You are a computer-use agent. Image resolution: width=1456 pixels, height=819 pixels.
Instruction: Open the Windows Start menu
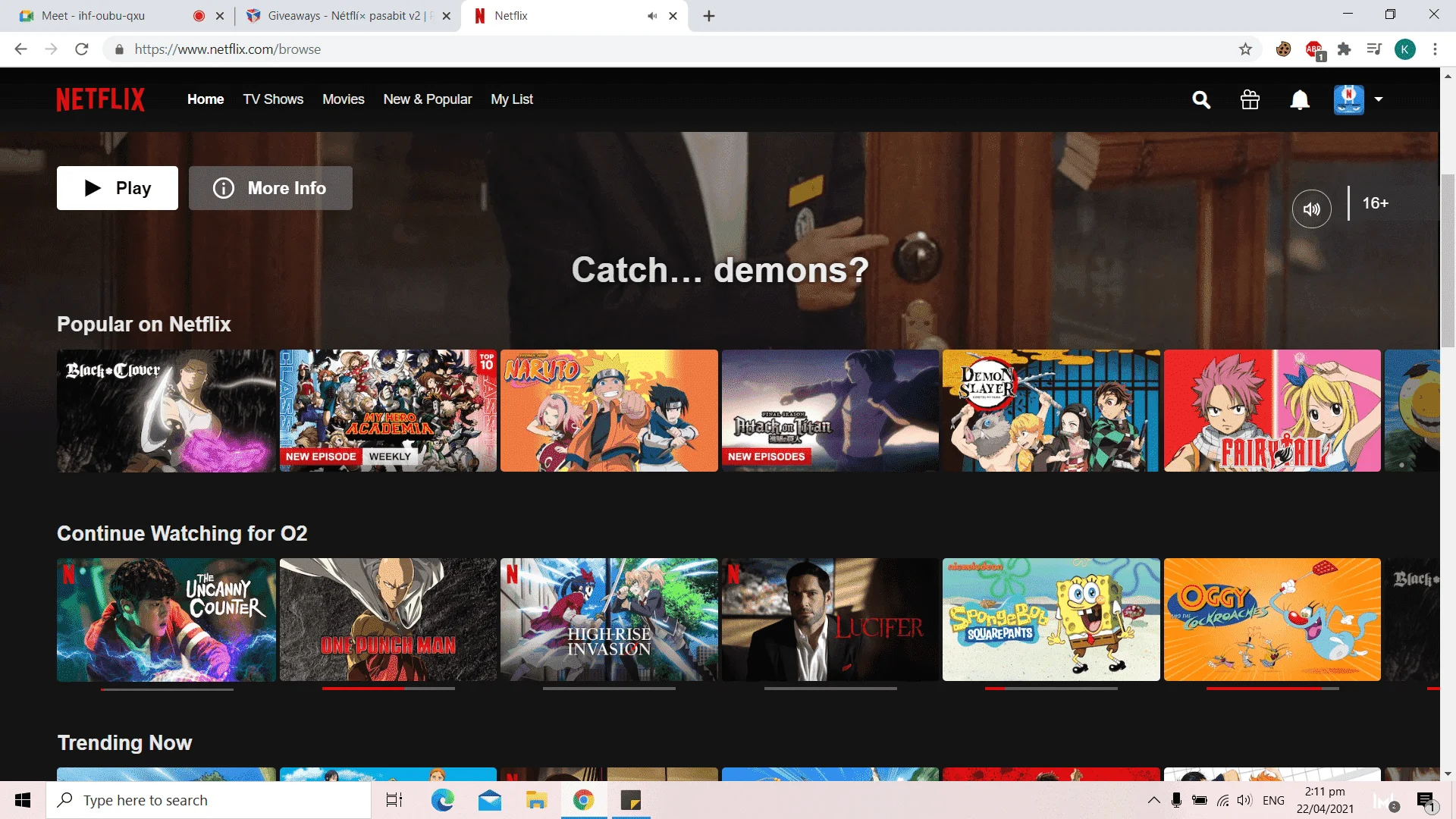pyautogui.click(x=23, y=800)
